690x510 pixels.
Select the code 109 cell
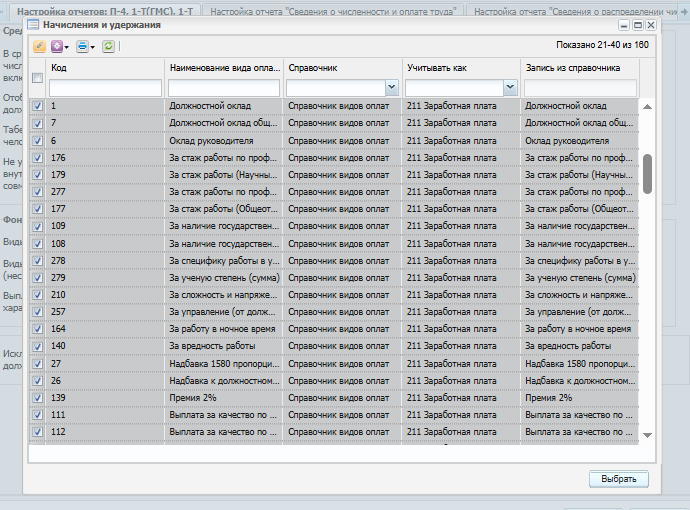coord(105,226)
